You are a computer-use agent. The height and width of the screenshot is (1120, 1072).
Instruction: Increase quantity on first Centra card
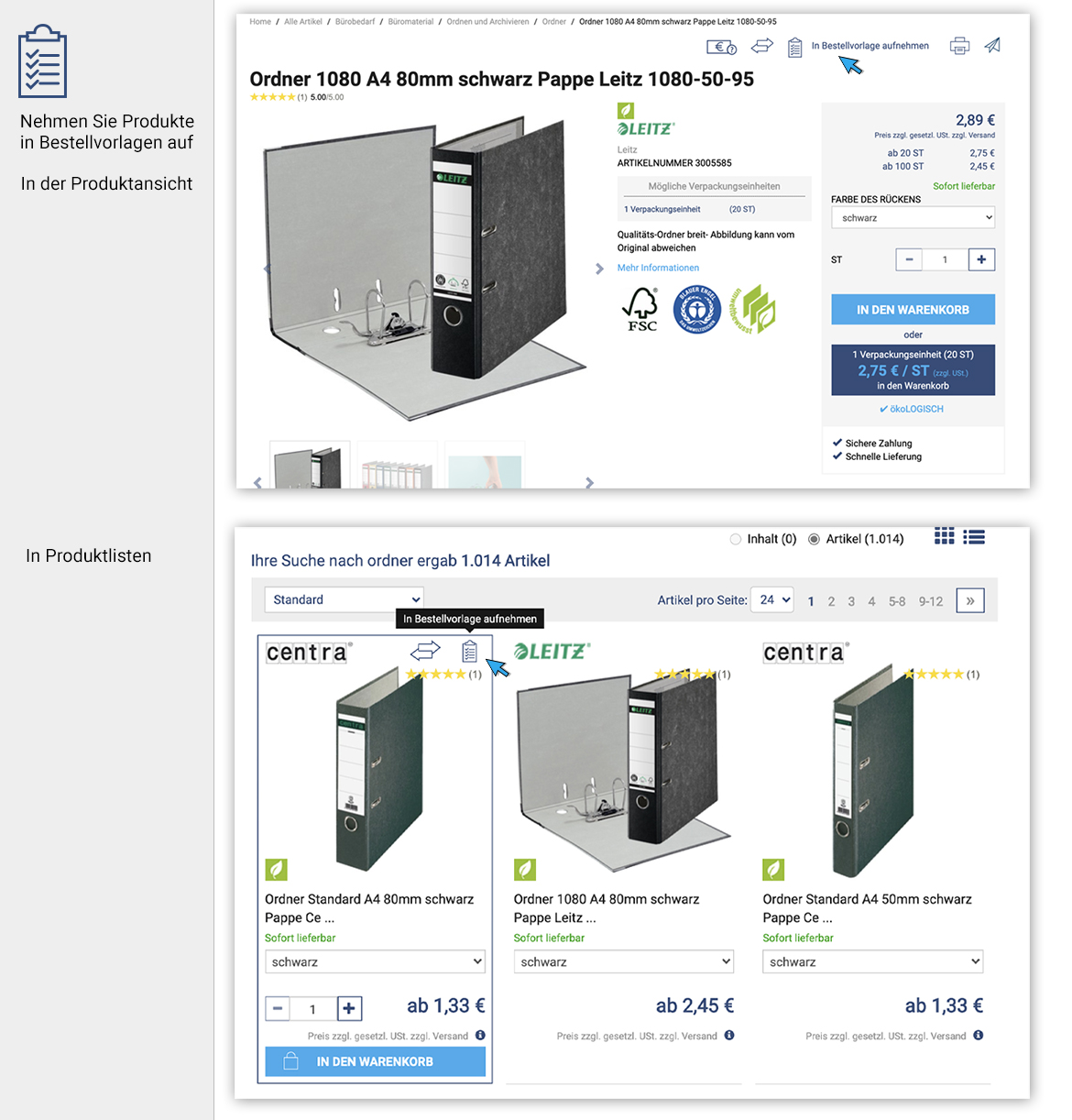coord(349,1008)
